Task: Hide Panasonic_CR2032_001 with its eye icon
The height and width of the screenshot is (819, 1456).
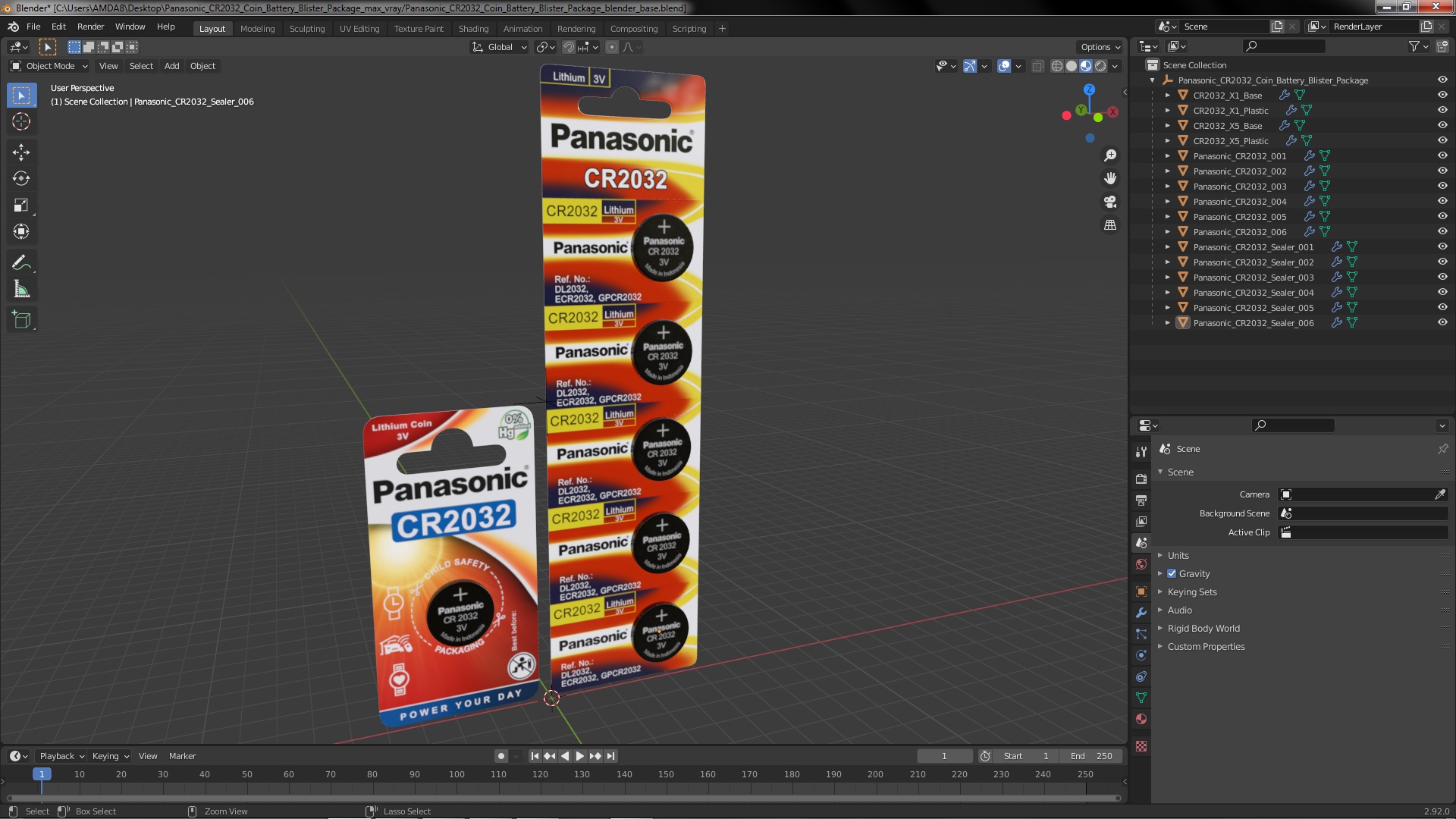Action: coord(1442,155)
